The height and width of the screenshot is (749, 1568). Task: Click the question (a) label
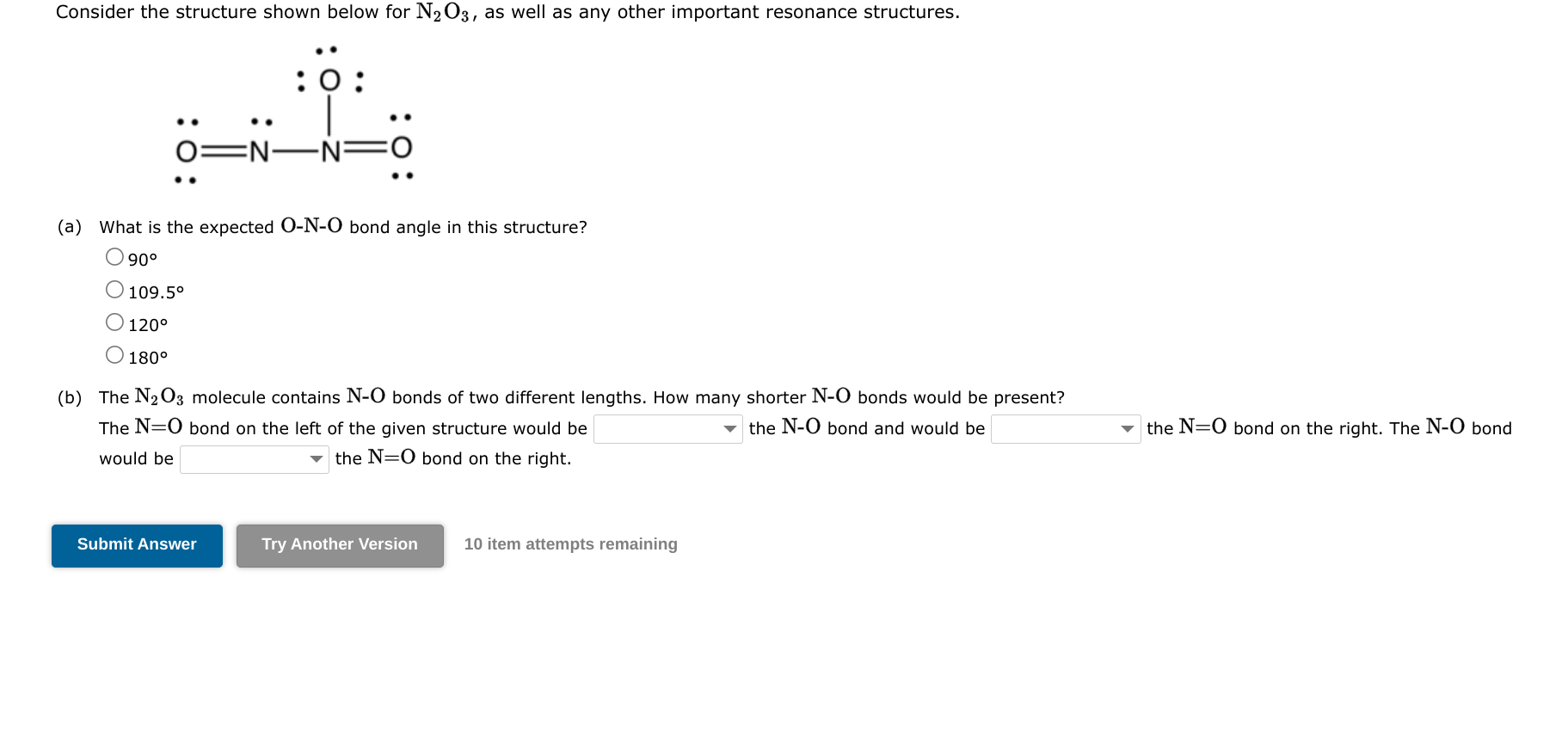tap(69, 226)
